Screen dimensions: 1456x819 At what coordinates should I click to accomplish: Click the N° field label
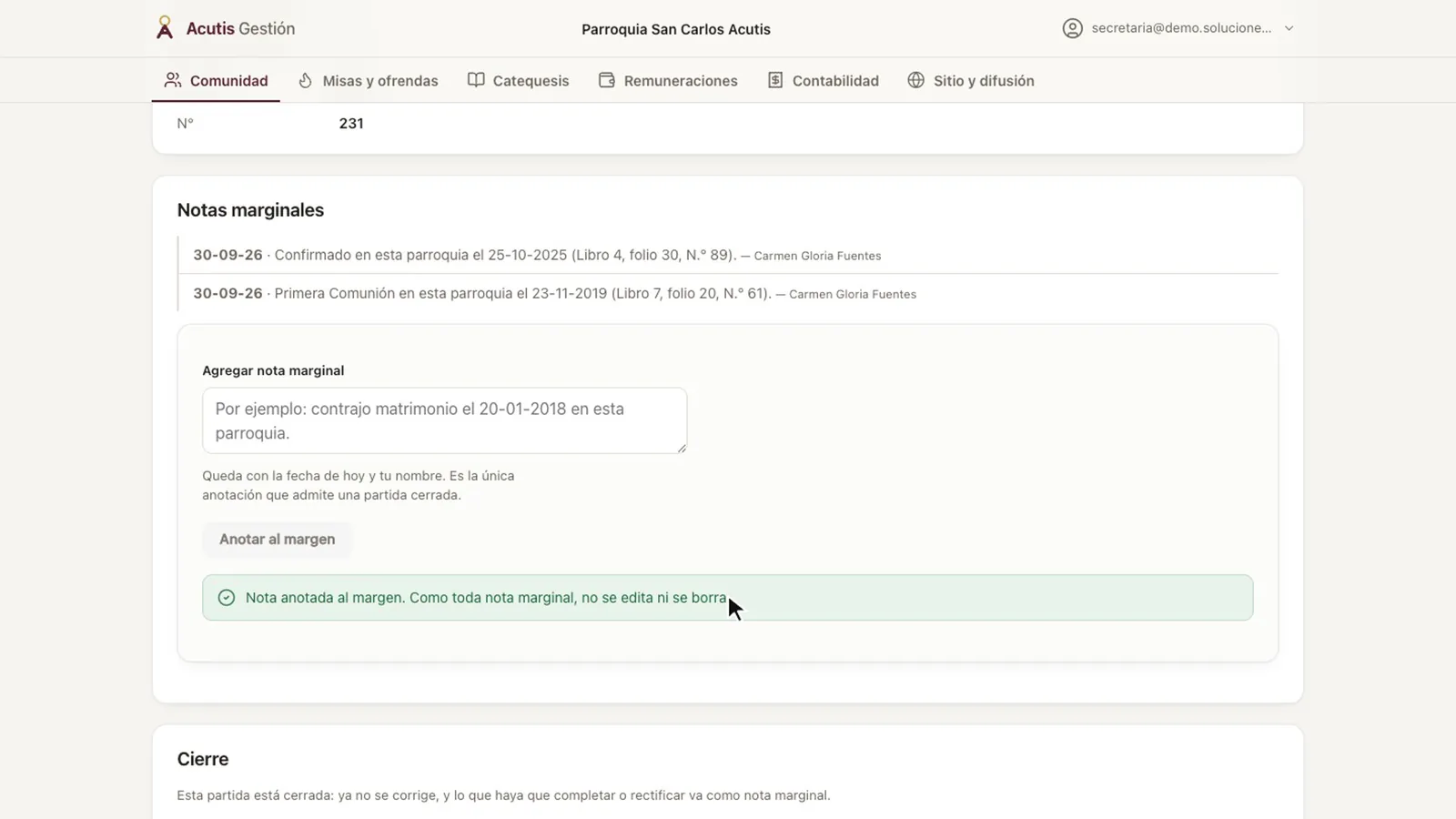[186, 124]
